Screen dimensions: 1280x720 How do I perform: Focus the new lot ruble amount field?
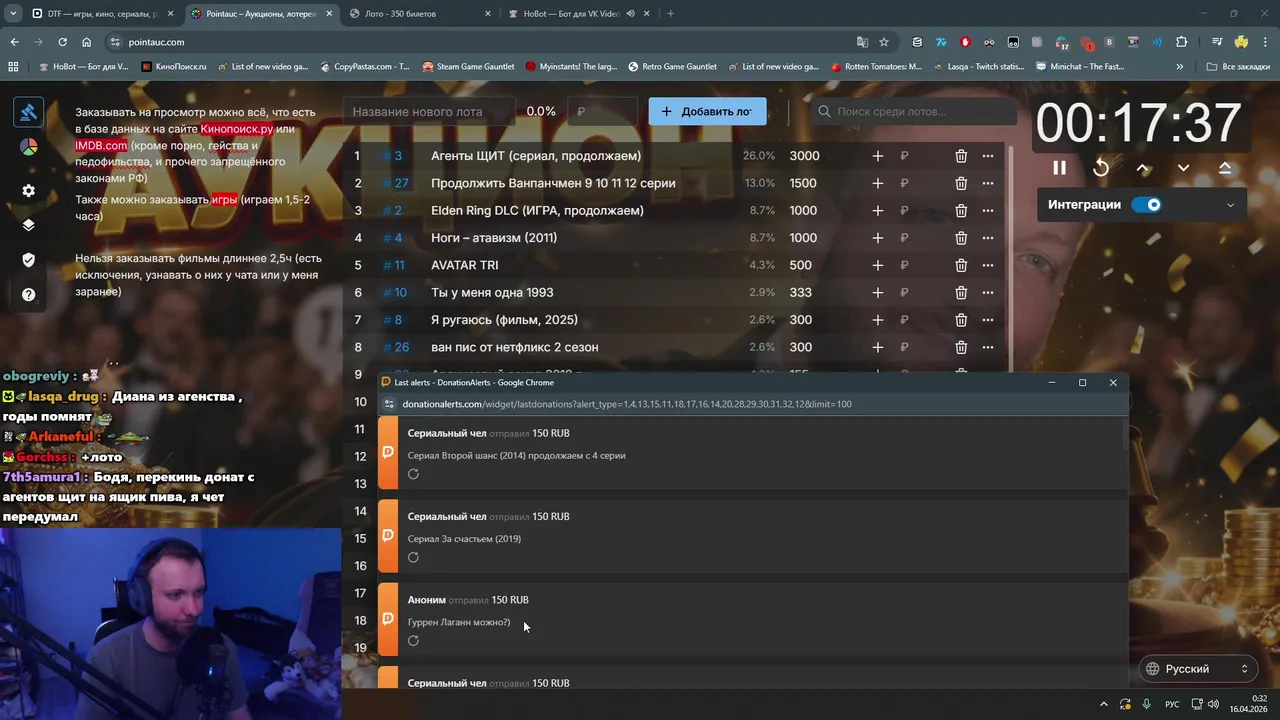pyautogui.click(x=602, y=112)
